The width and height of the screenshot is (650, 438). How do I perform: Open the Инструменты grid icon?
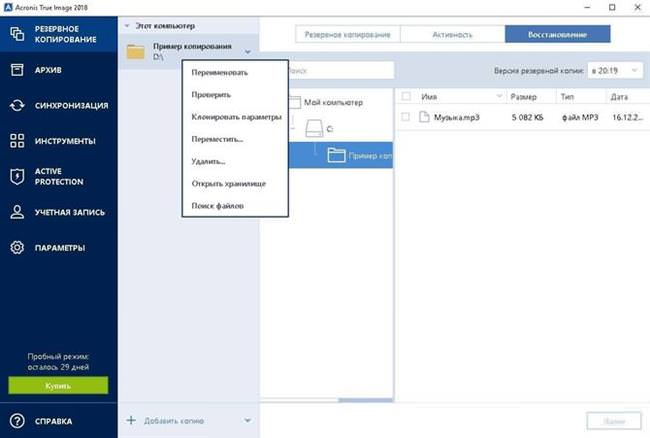17,141
